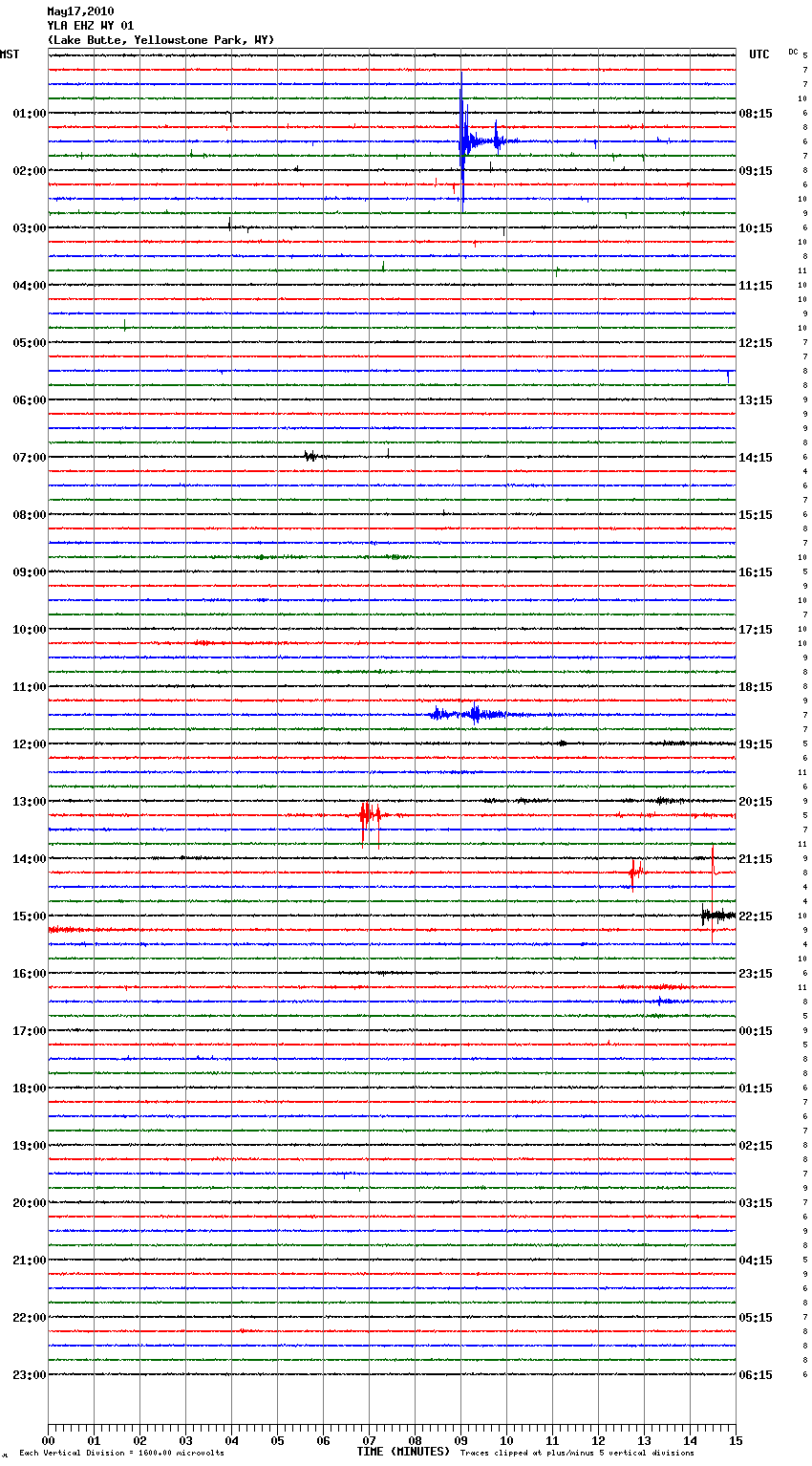Click the 08:15 UTC time label

[x=756, y=113]
